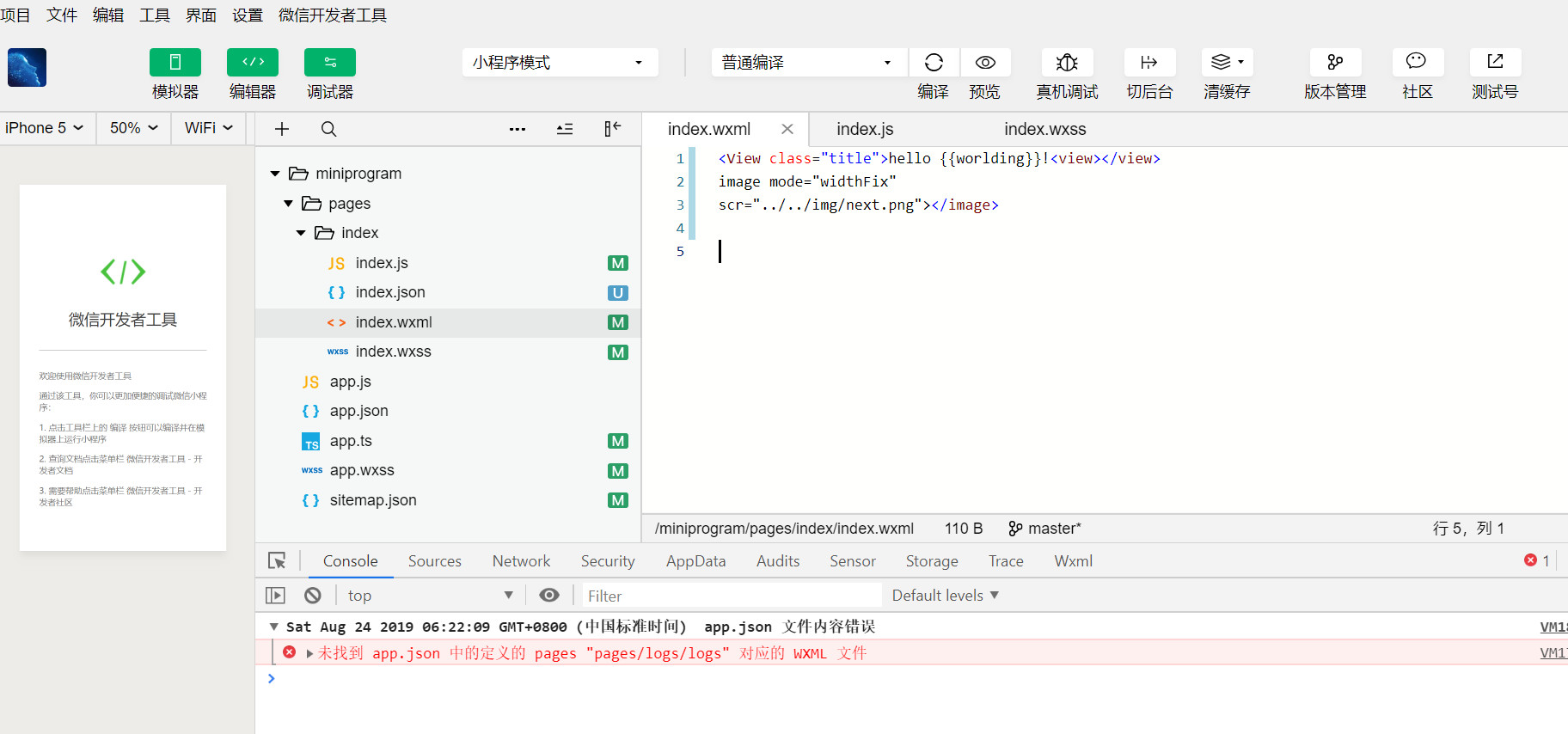This screenshot has width=1568, height=734.
Task: Toggle the live expression eye icon
Action: [x=548, y=596]
